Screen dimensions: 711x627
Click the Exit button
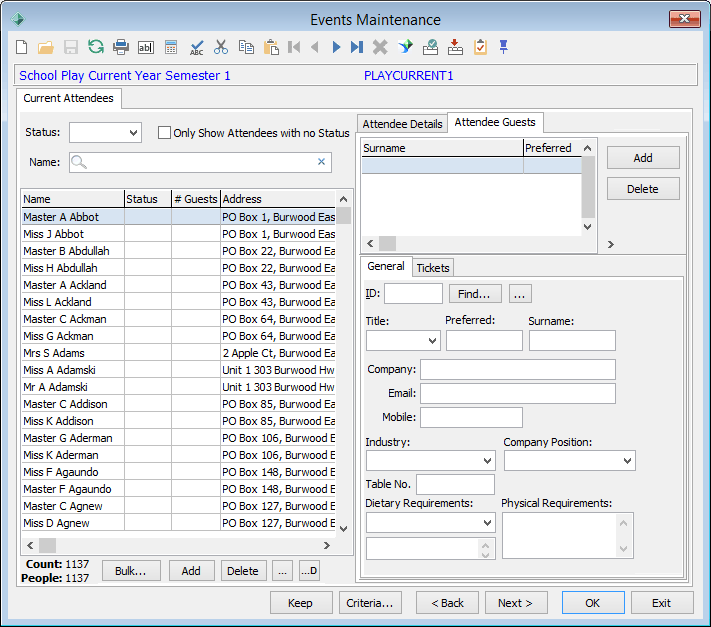(662, 603)
